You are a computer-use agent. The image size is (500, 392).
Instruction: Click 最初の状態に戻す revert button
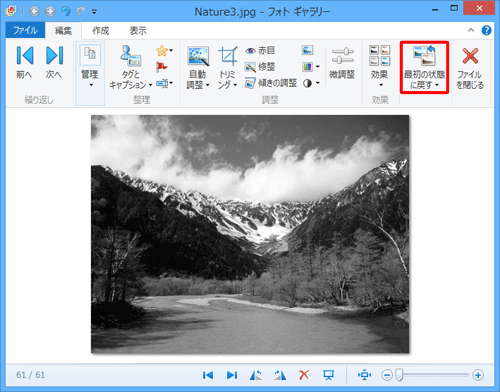click(x=424, y=67)
